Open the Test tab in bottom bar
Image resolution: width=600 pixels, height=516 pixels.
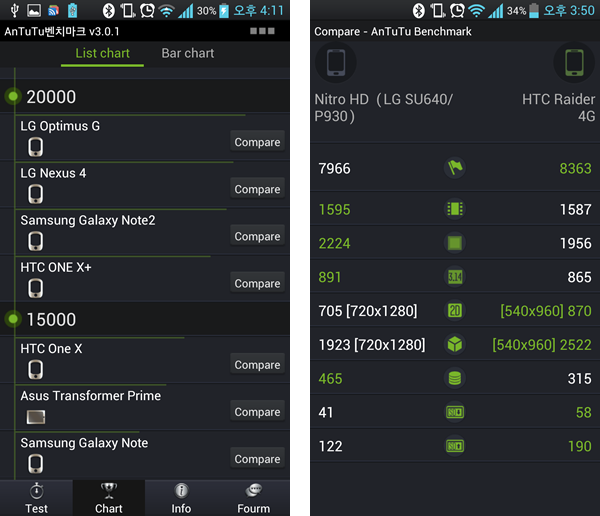pos(36,498)
